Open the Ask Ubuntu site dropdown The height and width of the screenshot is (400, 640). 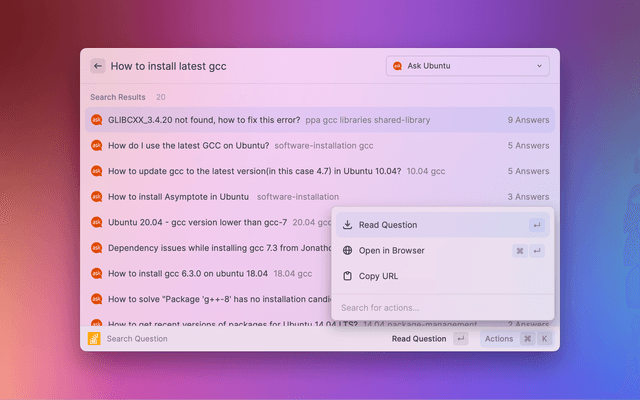[x=467, y=66]
